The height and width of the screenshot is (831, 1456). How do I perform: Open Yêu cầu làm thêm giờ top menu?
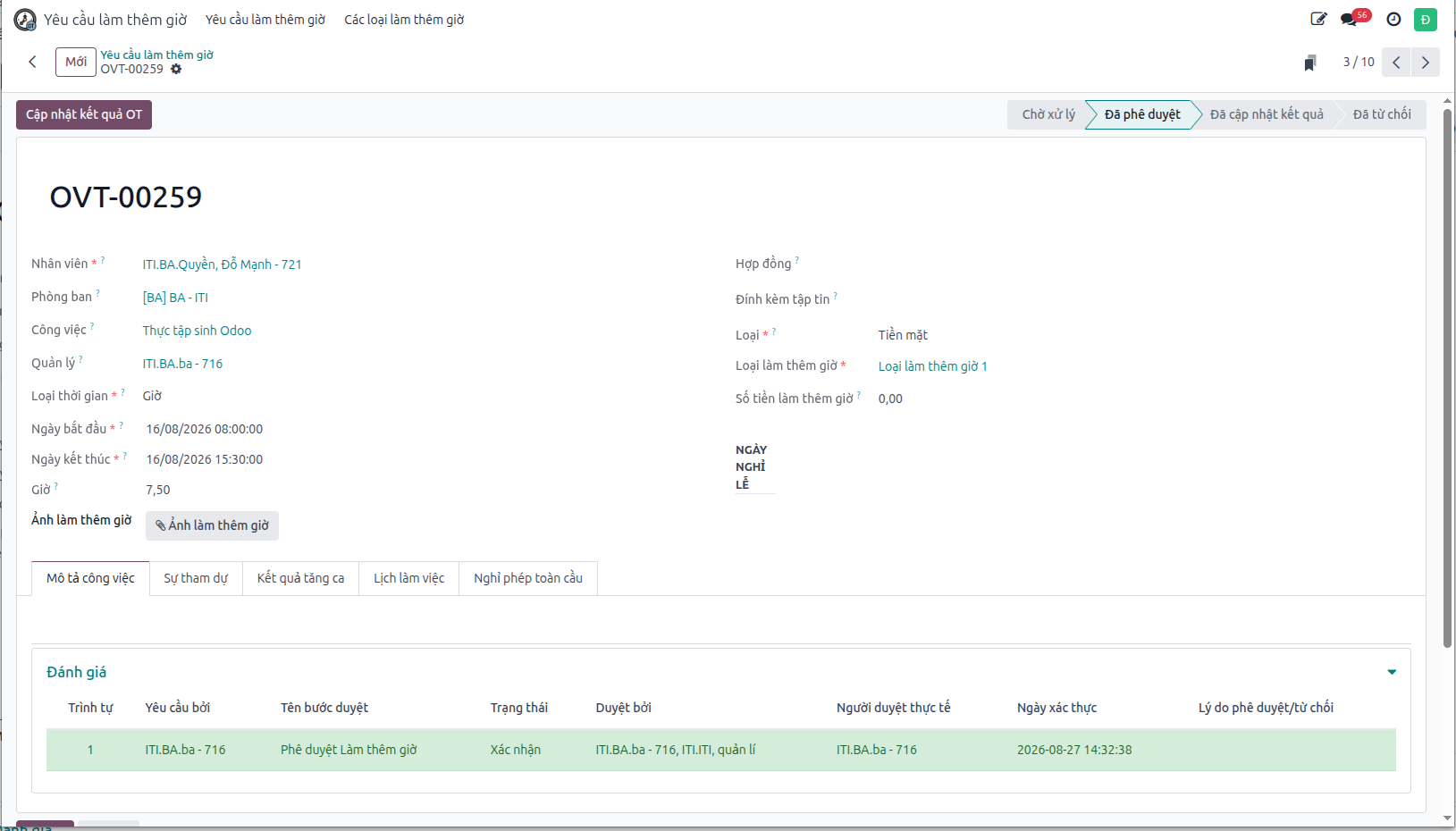pyautogui.click(x=265, y=20)
